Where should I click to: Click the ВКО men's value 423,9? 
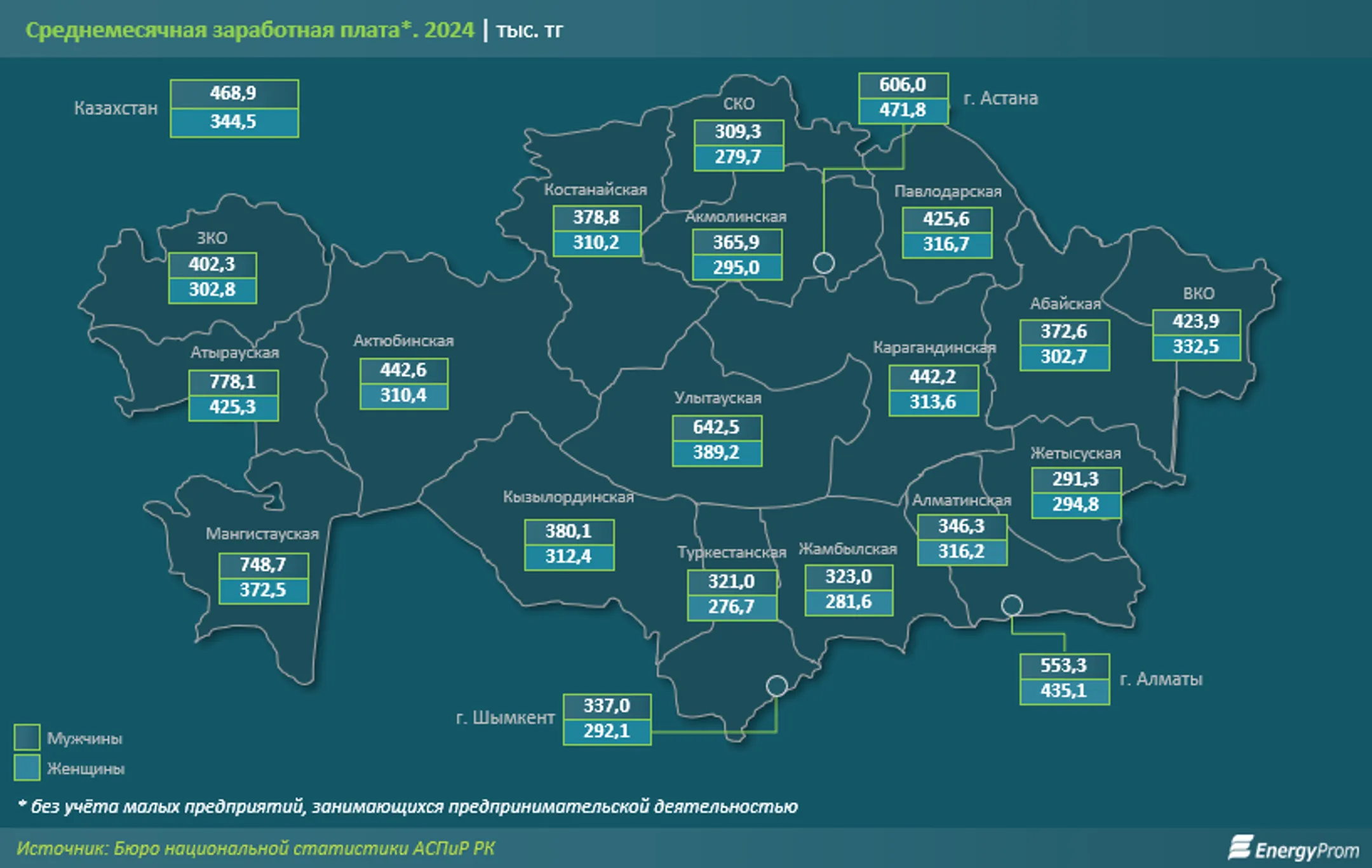[x=1196, y=321]
